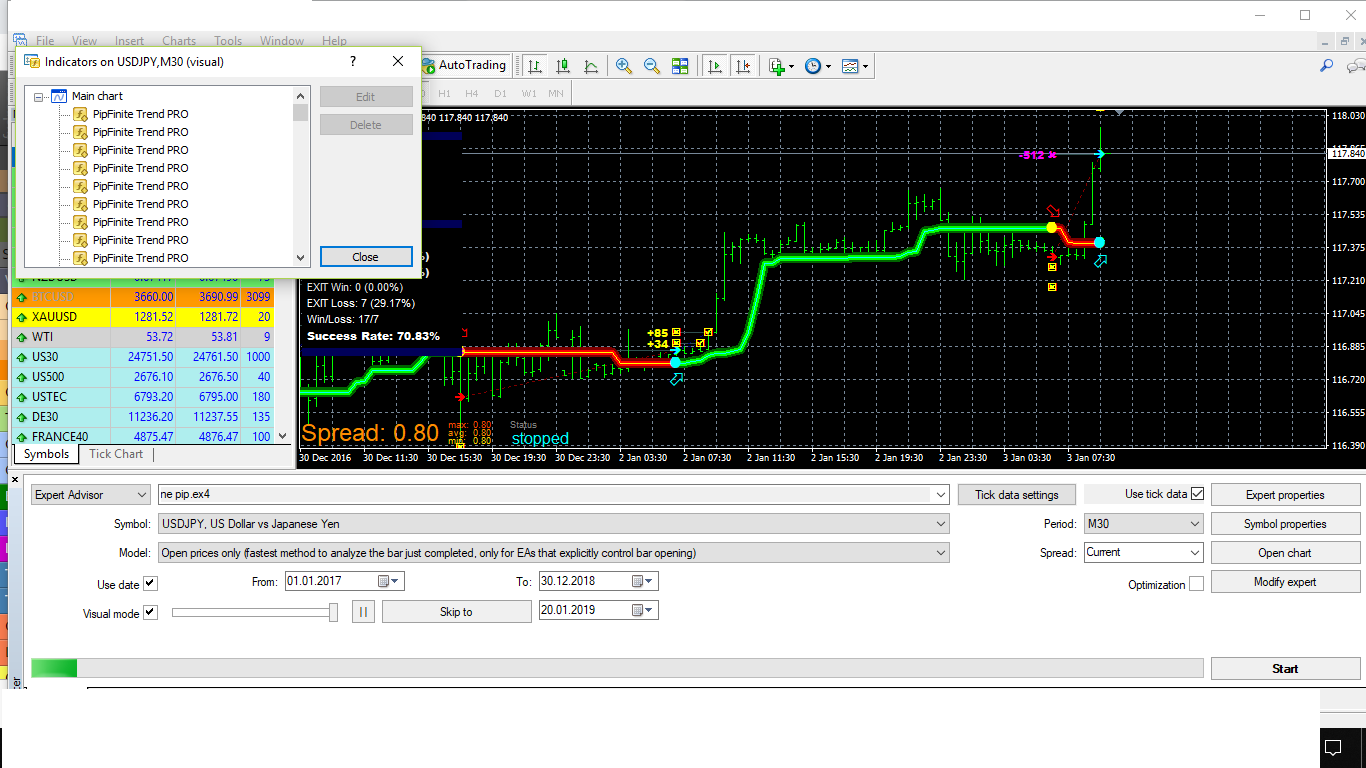
Task: Open the Insert menu
Action: (129, 41)
